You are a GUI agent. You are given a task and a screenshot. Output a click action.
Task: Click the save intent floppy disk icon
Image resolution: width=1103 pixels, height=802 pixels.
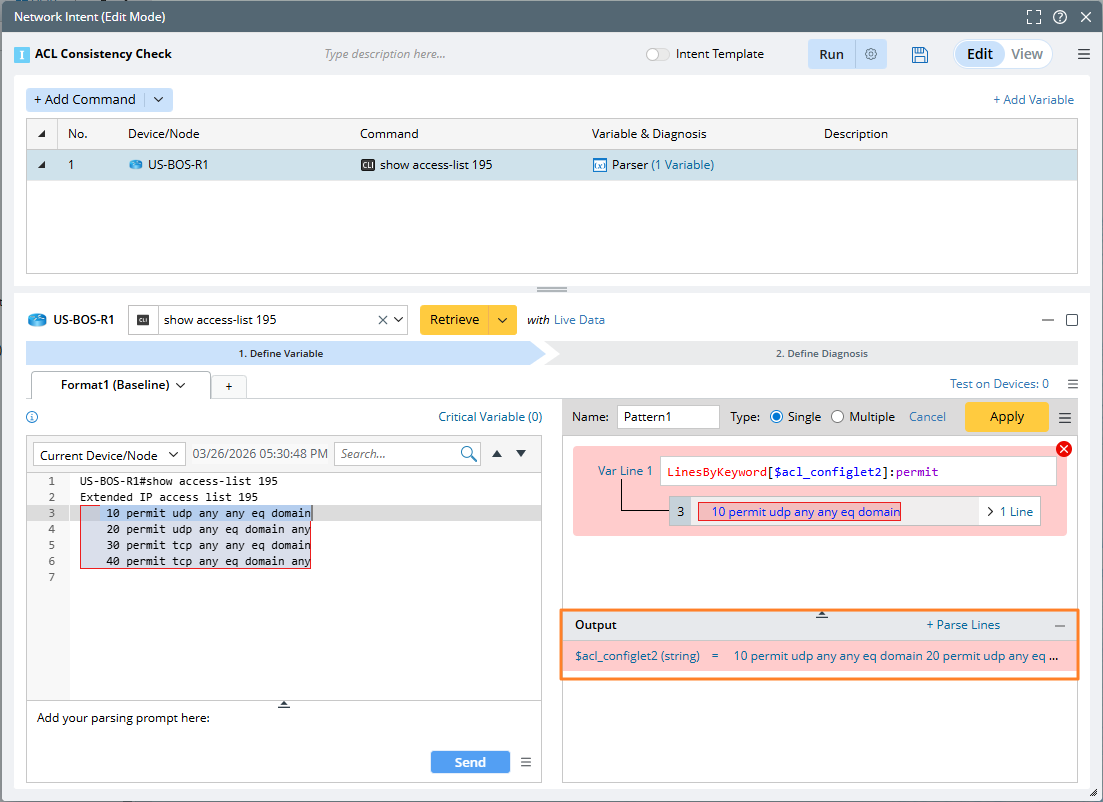920,55
